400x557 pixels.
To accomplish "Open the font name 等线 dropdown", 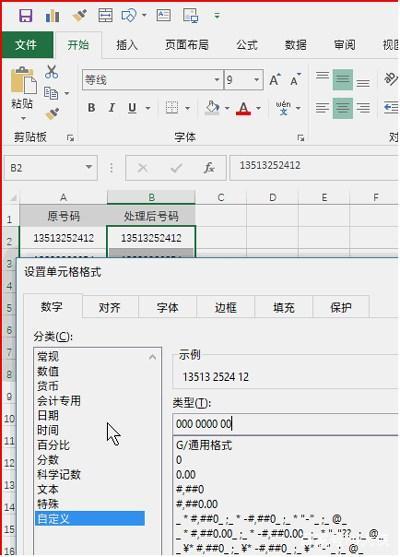I will (217, 80).
